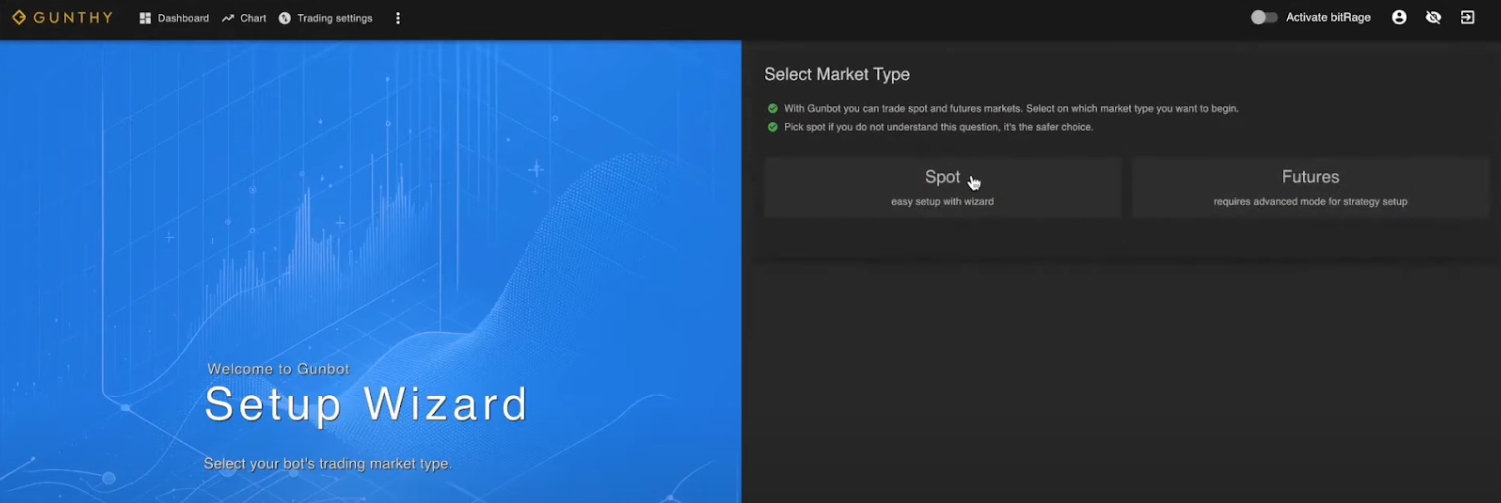Click the Activate bitRage label
Viewport: 1501px width, 503px height.
click(x=1328, y=18)
